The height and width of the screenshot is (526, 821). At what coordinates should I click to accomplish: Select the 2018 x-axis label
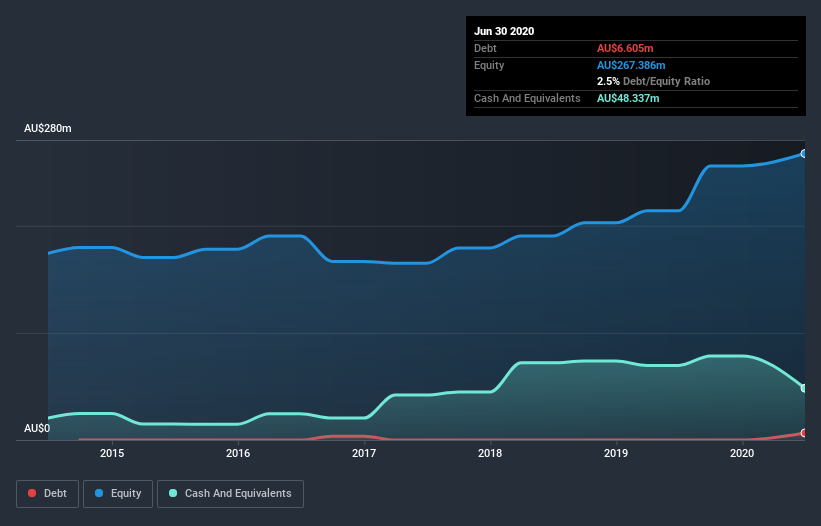pyautogui.click(x=490, y=453)
